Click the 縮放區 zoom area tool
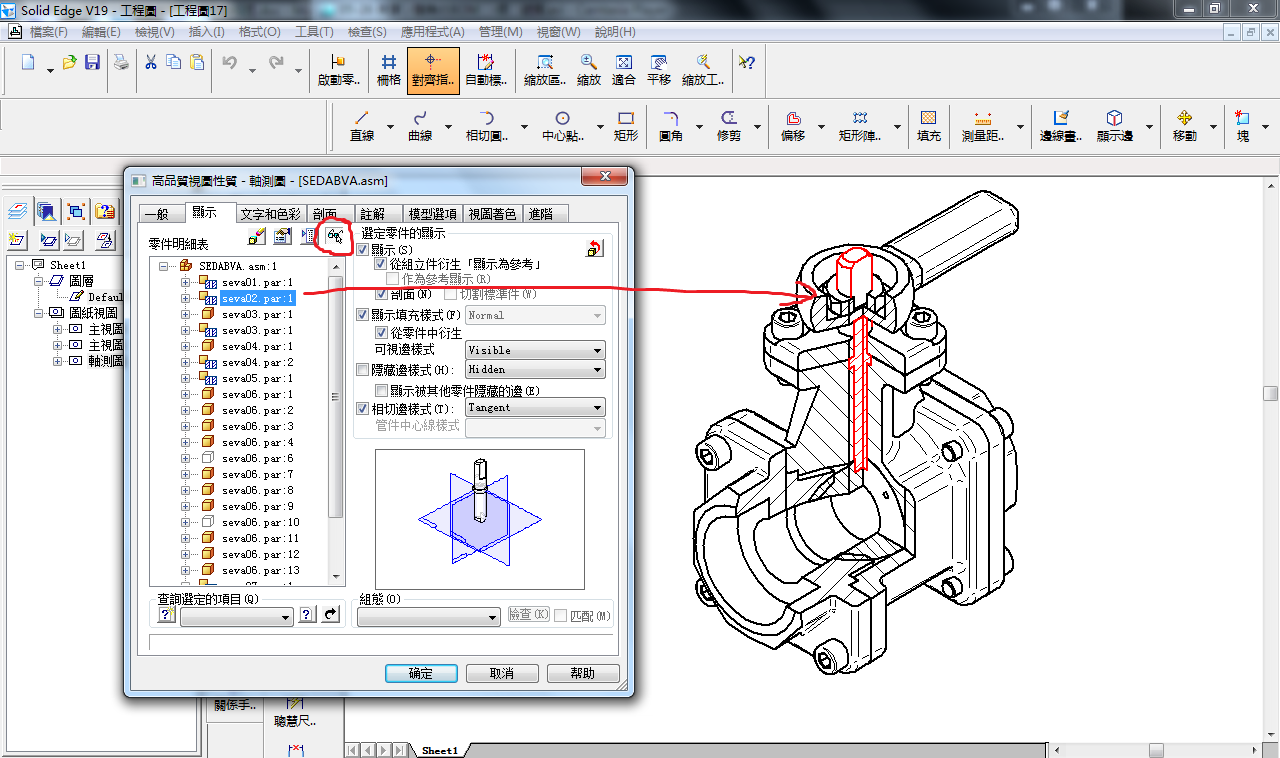1280x758 pixels. pos(545,70)
